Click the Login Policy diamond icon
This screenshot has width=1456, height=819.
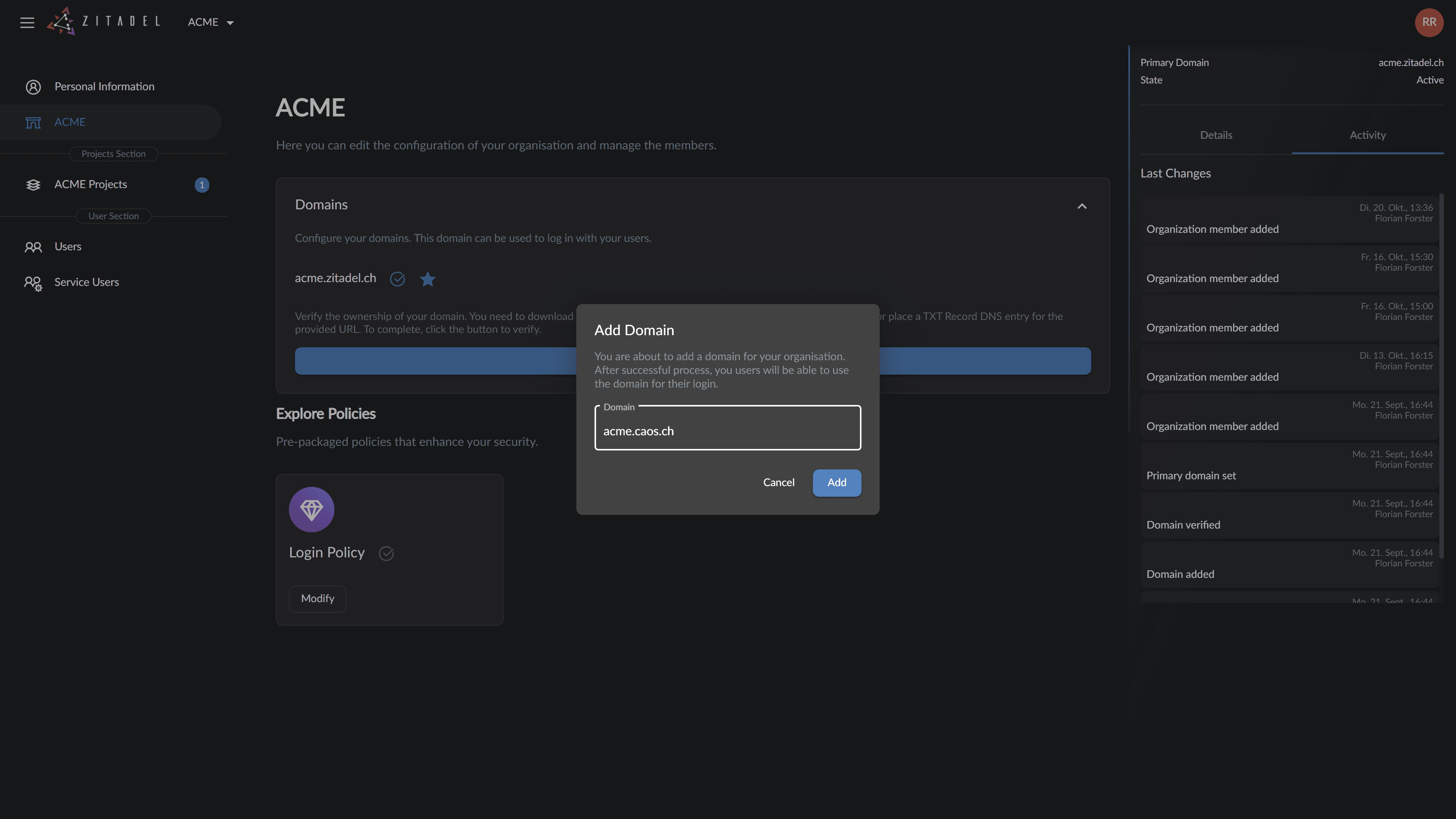click(311, 510)
